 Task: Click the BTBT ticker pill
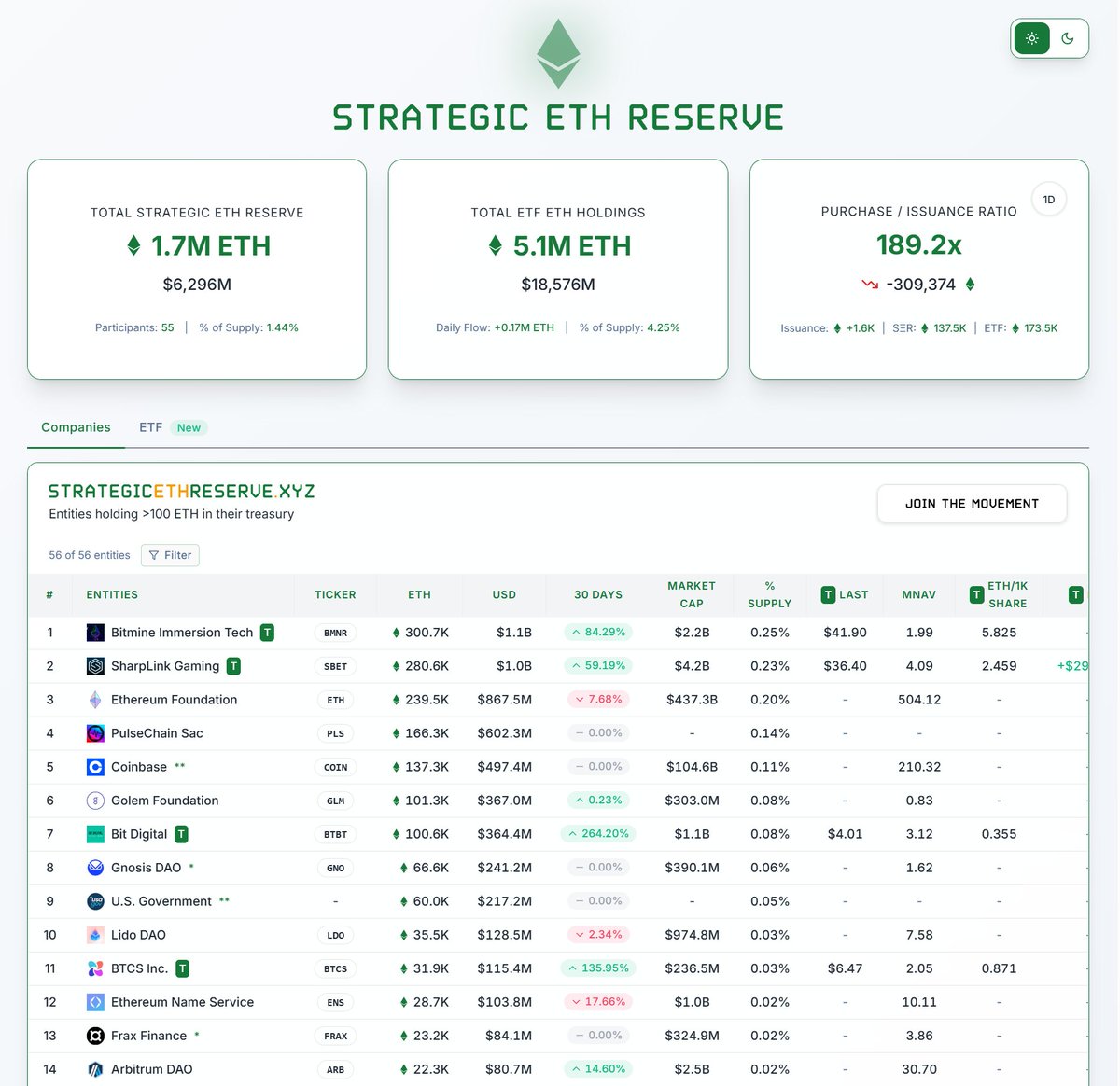[336, 834]
